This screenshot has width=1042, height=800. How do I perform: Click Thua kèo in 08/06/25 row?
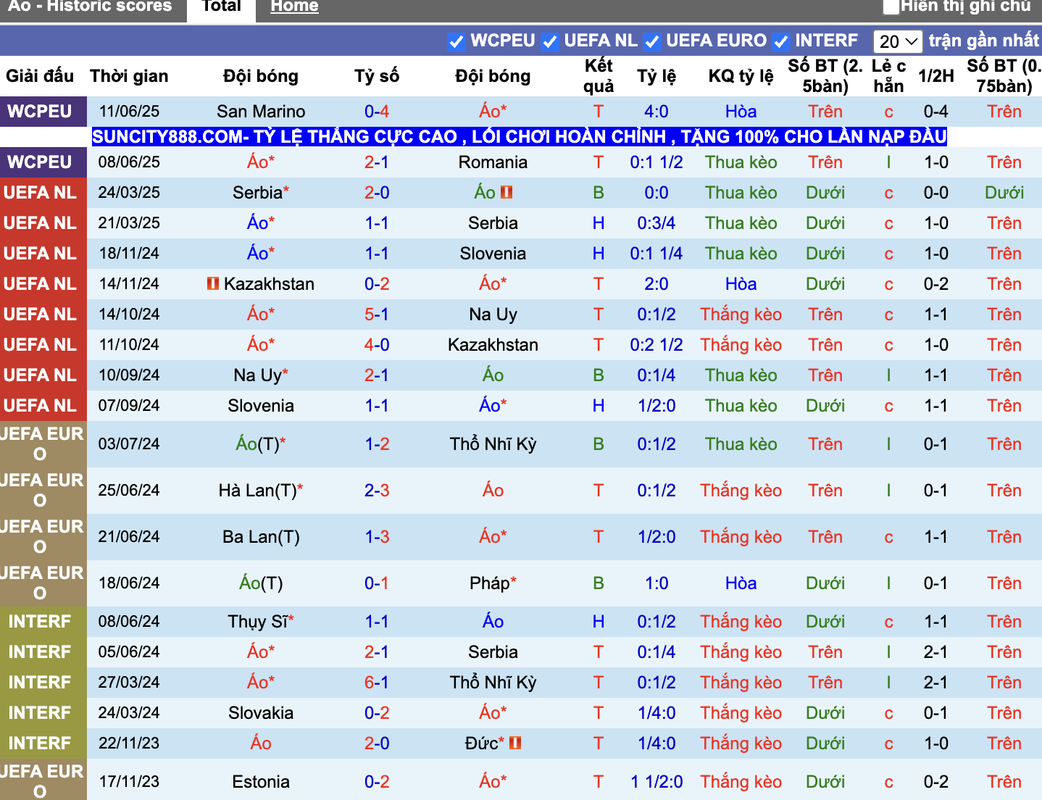(x=741, y=162)
